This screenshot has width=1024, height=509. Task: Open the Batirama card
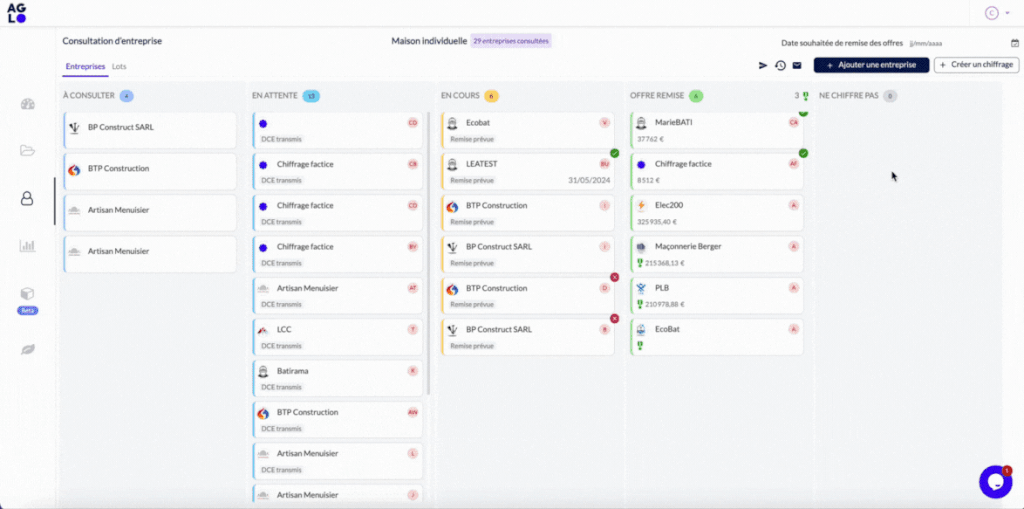(x=338, y=378)
